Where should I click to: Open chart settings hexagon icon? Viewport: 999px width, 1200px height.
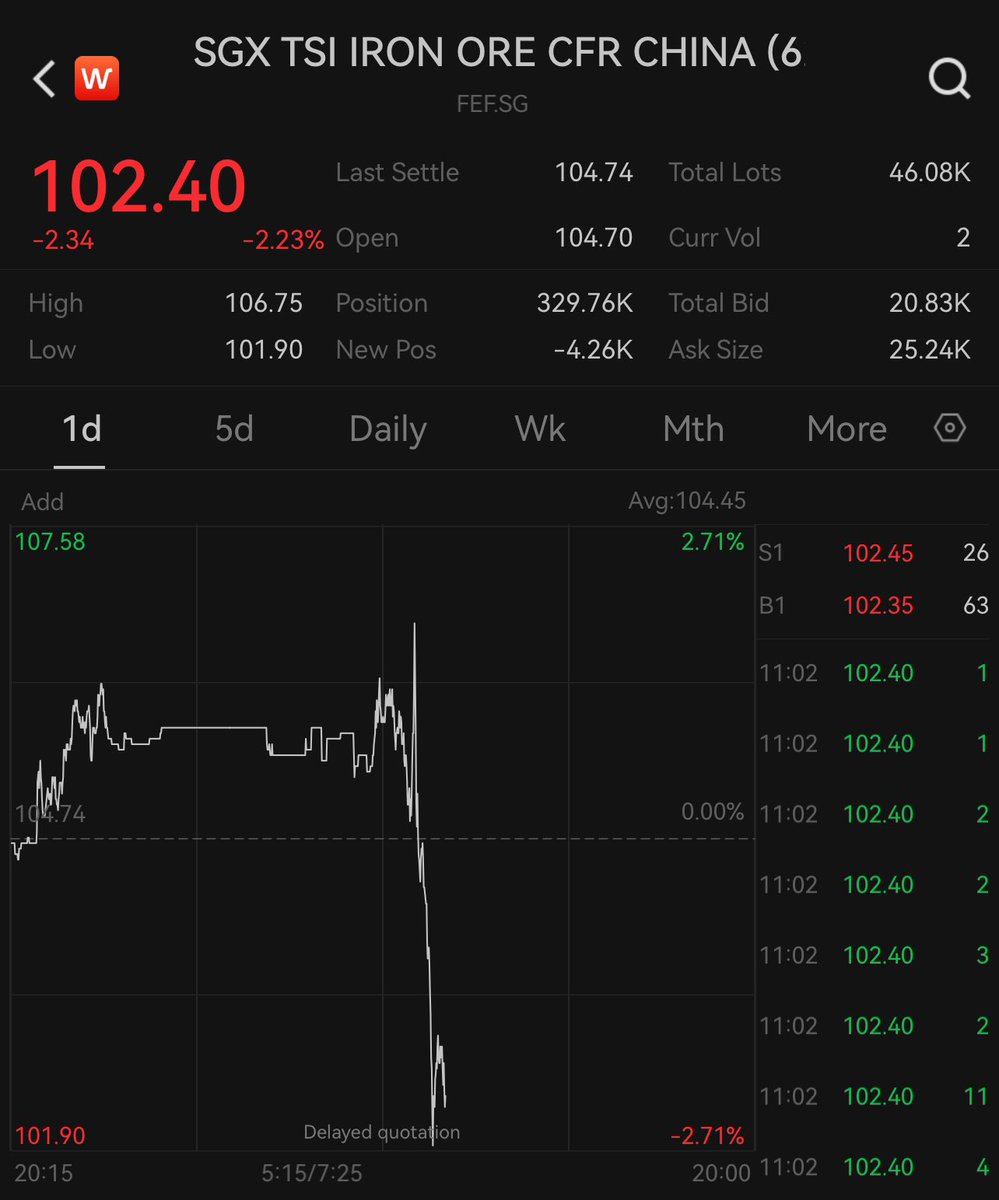click(x=949, y=428)
